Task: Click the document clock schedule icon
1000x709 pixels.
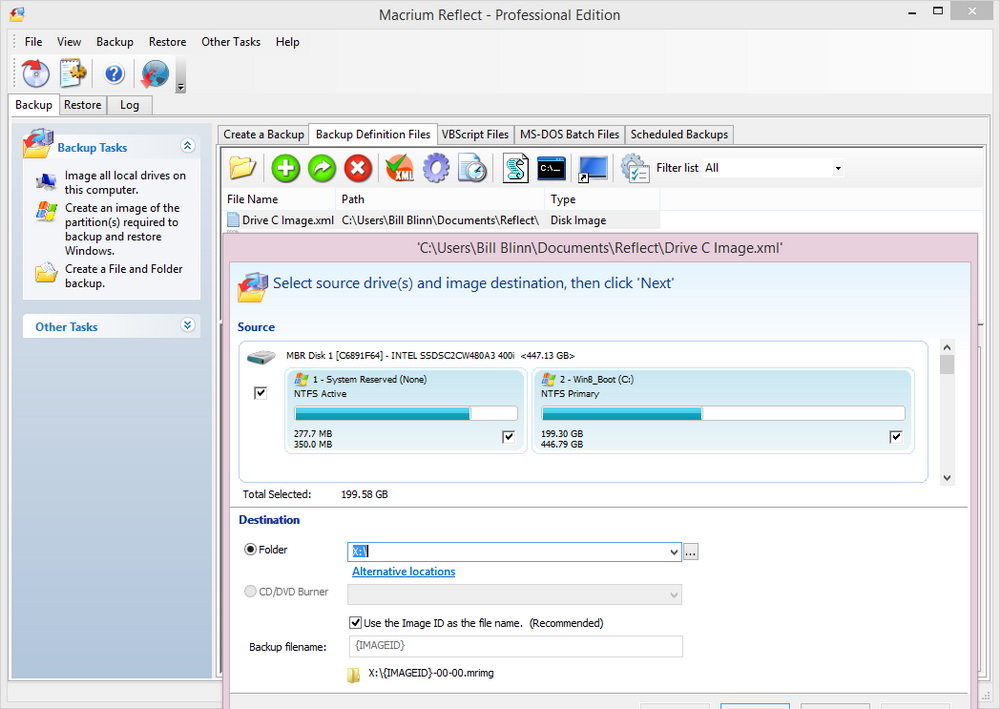Action: (x=473, y=168)
